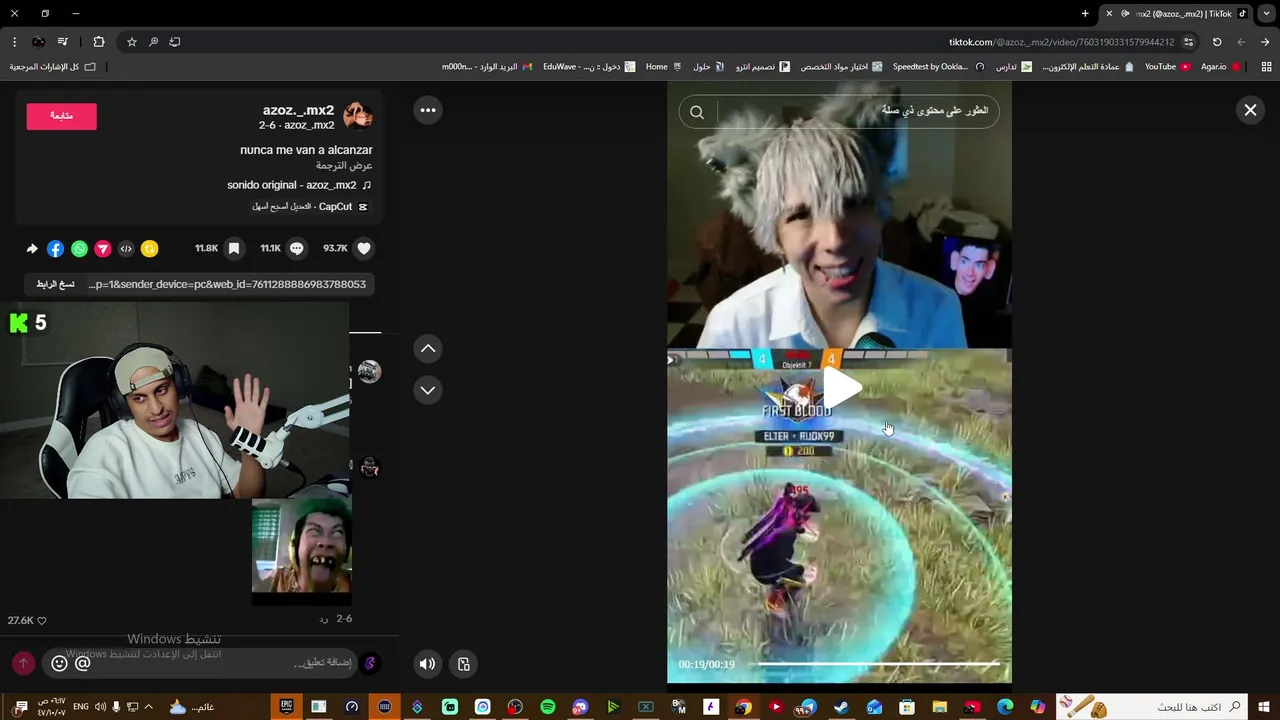This screenshot has width=1280, height=720.
Task: Open the volume icon in the system tray
Action: pyautogui.click(x=100, y=707)
